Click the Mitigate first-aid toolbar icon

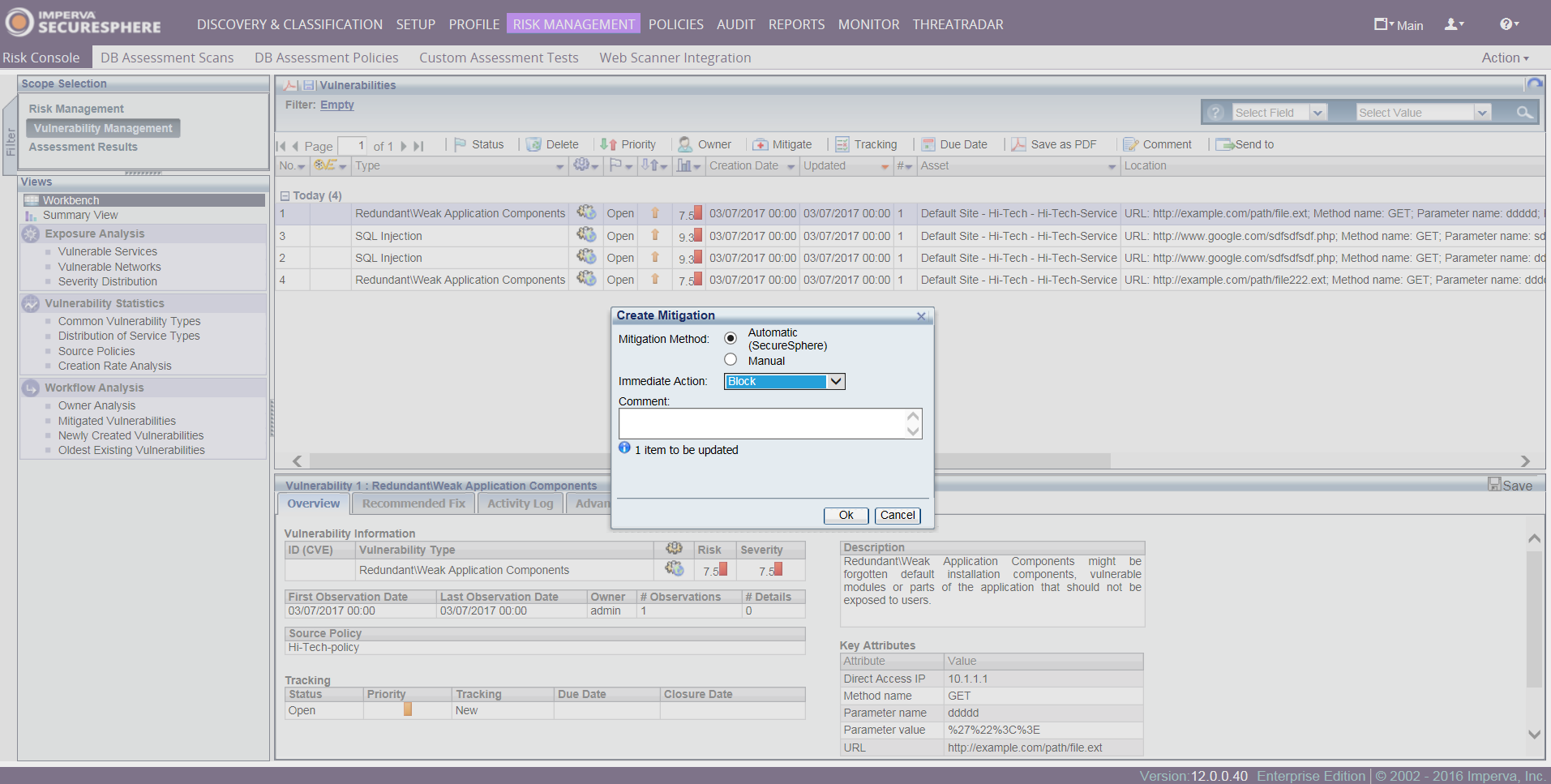coord(761,144)
